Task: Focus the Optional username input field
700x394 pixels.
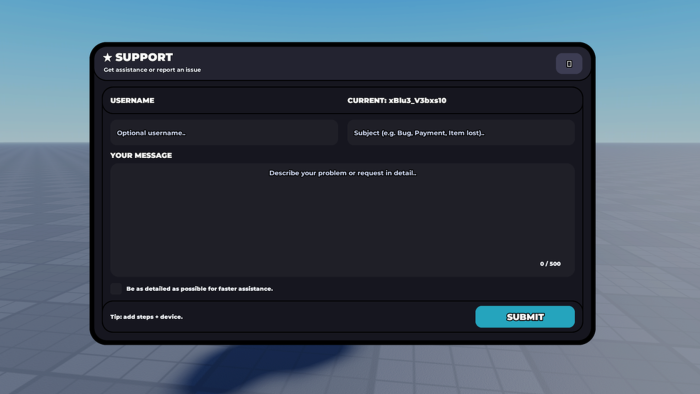Action: pyautogui.click(x=224, y=133)
